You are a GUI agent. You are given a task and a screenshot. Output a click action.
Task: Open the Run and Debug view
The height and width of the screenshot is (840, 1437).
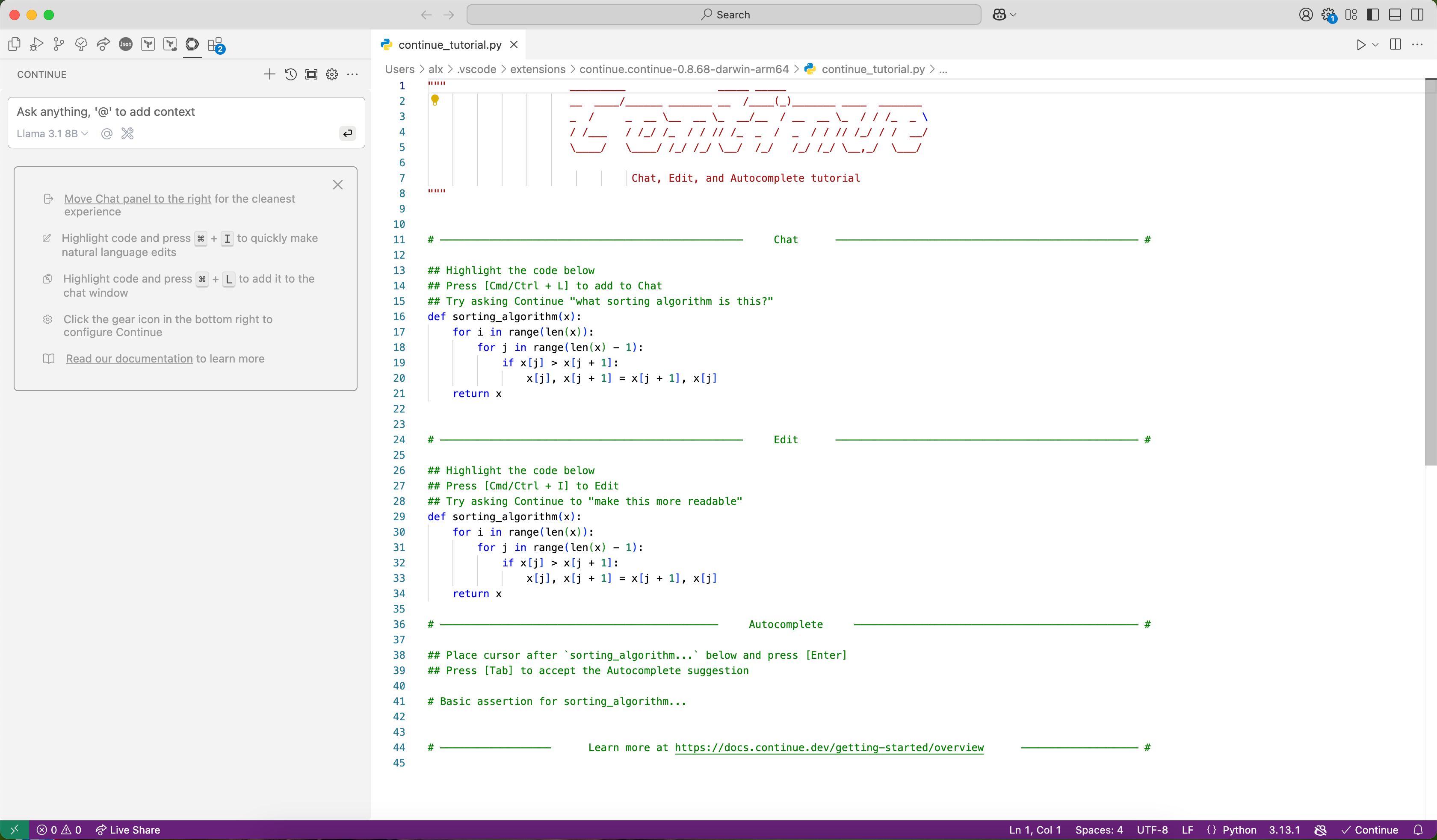point(36,44)
